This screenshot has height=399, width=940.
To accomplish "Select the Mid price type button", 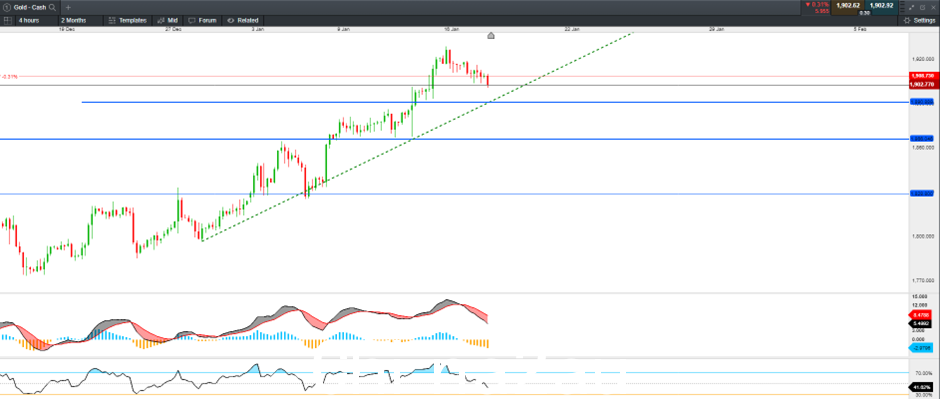I will click(167, 20).
